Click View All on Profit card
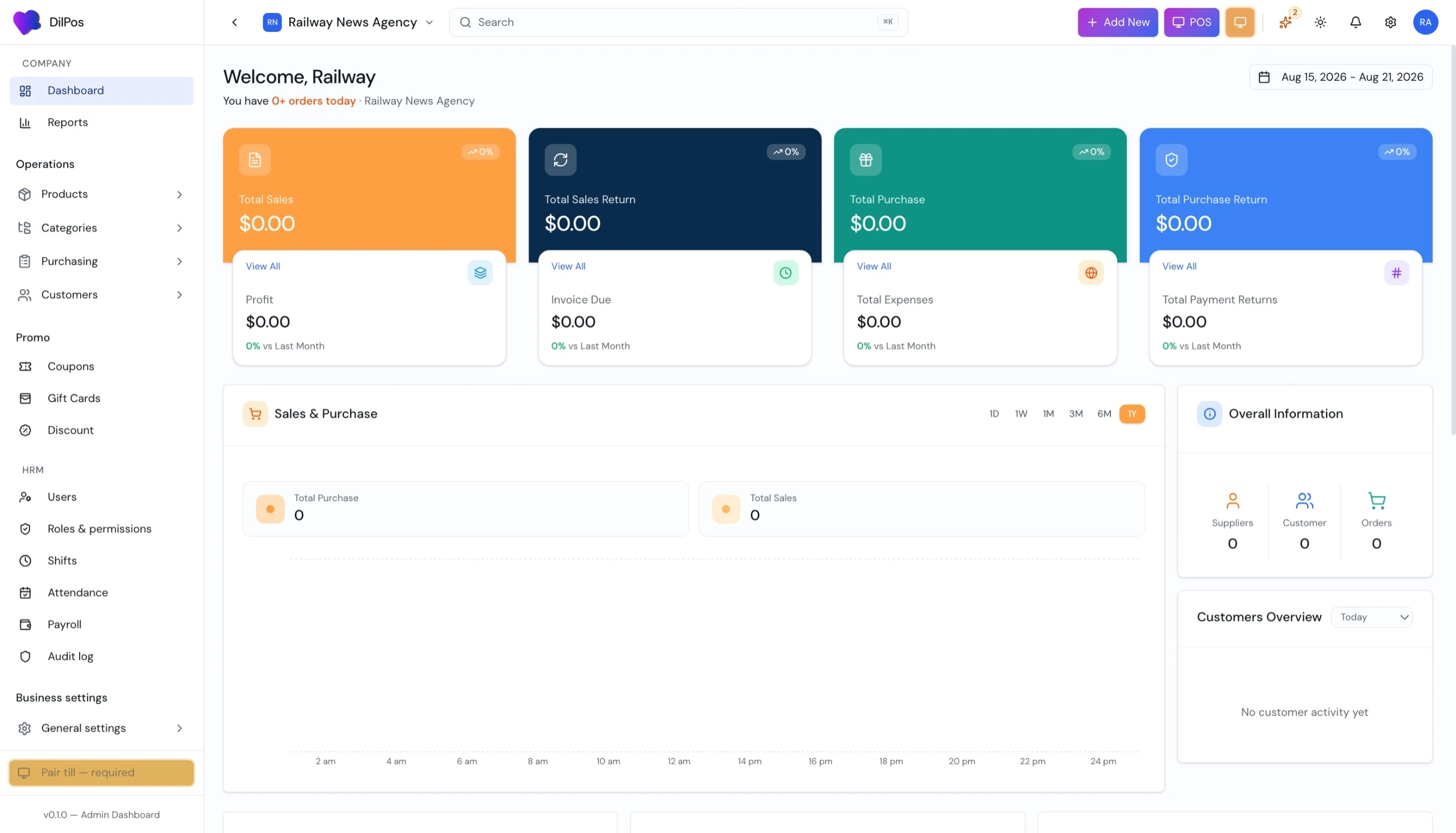1456x833 pixels. pos(263,266)
